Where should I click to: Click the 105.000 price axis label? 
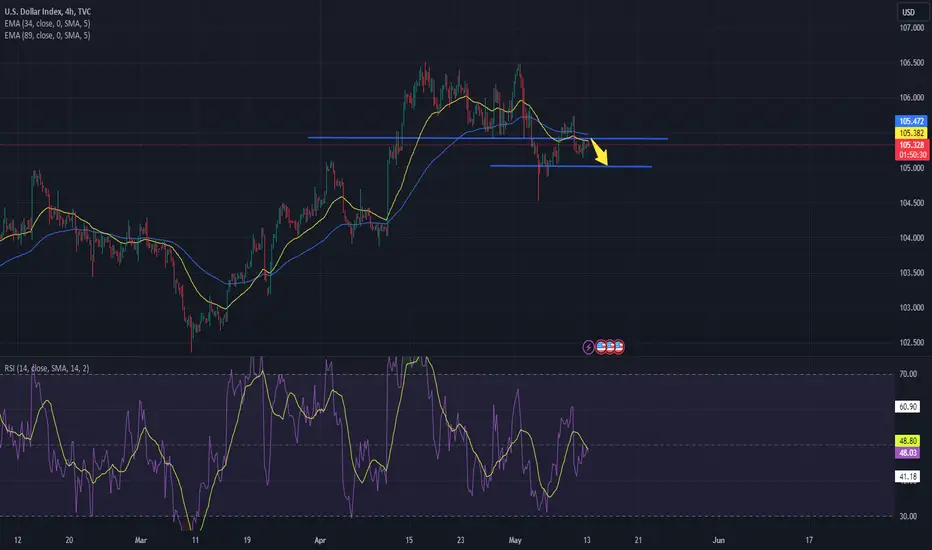pos(911,168)
